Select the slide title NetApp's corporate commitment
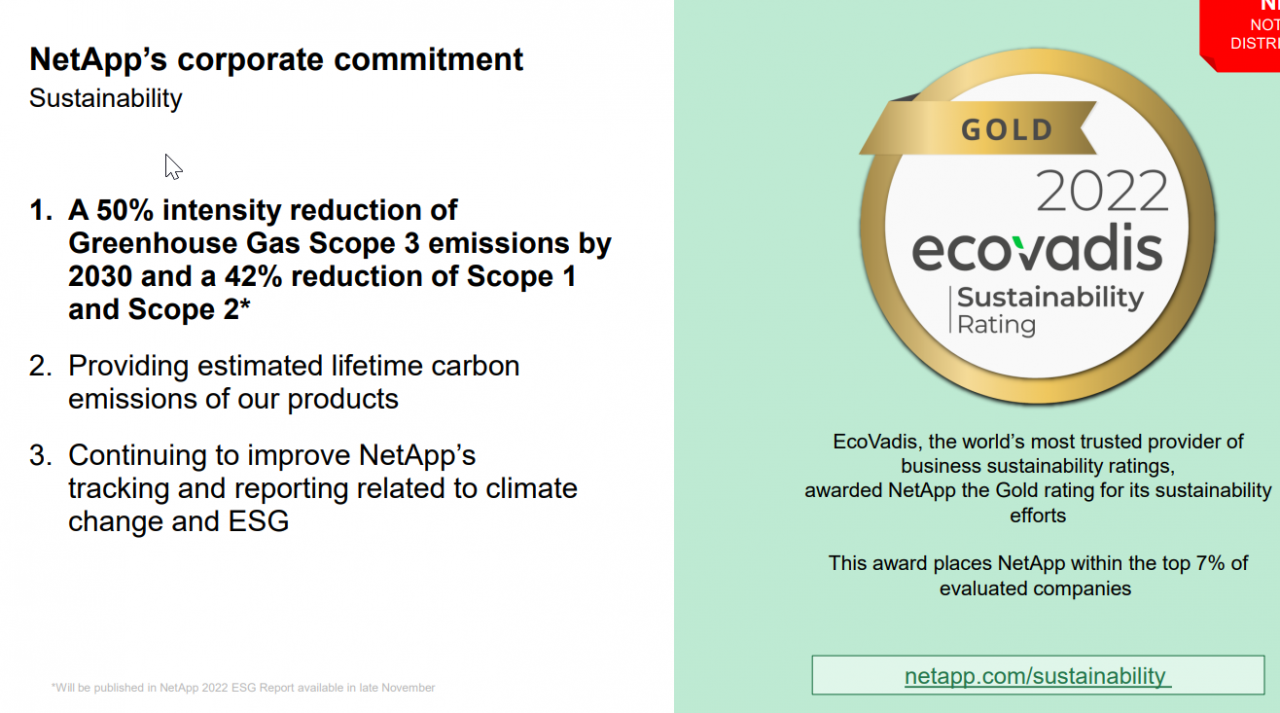The image size is (1280, 713). tap(276, 59)
